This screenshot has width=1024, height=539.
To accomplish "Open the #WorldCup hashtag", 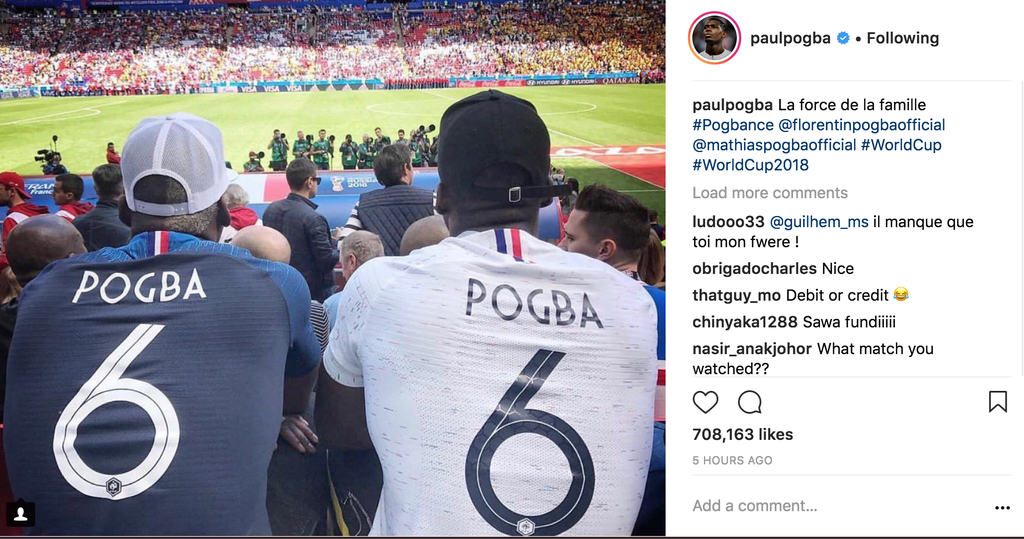I will 901,145.
